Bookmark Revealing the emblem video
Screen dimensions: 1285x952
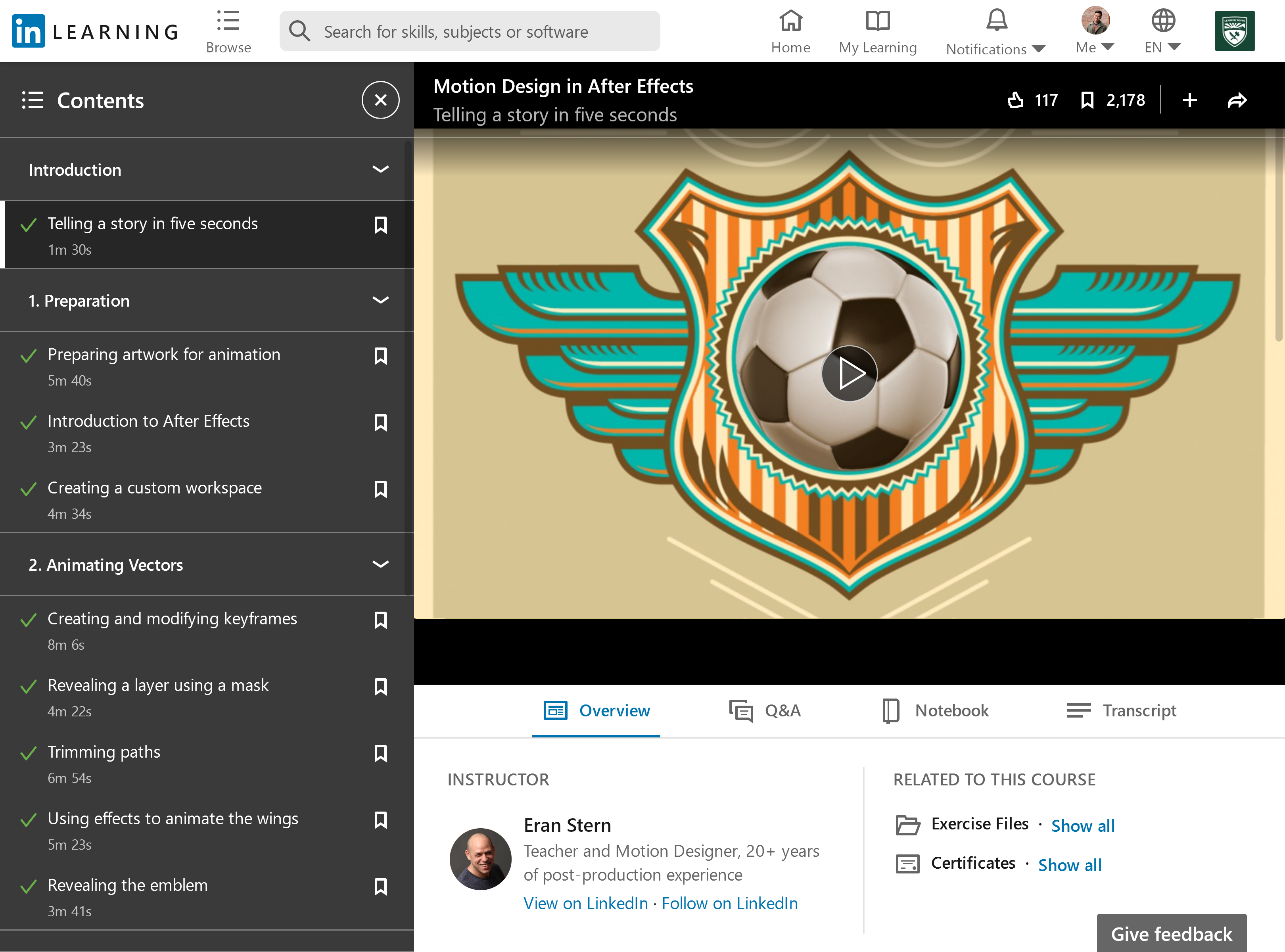tap(380, 887)
